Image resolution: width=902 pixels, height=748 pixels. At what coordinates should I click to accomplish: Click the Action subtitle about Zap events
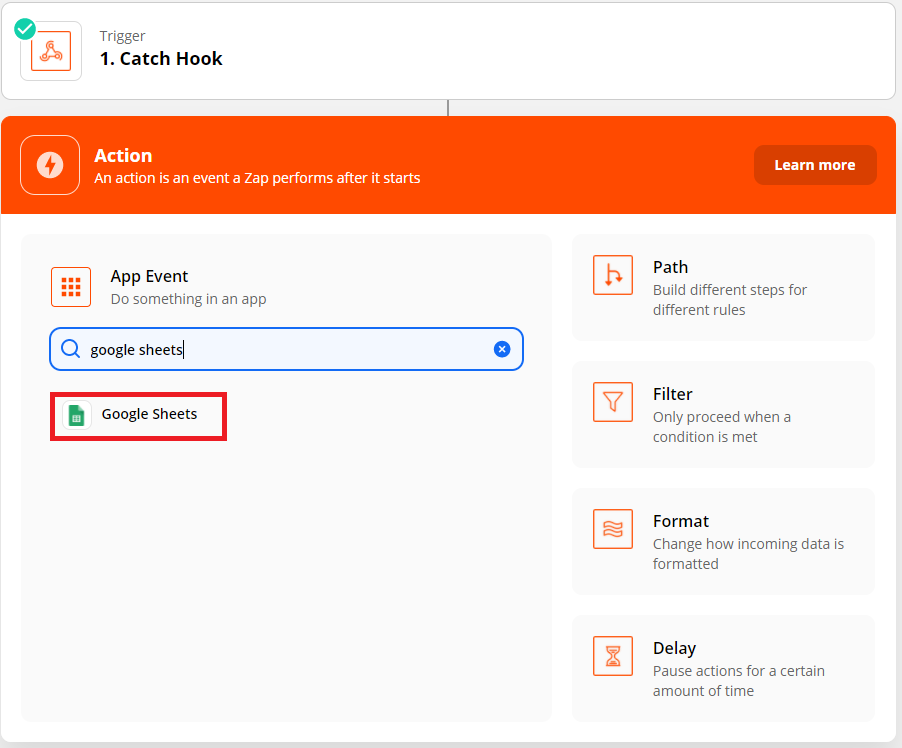pos(257,178)
